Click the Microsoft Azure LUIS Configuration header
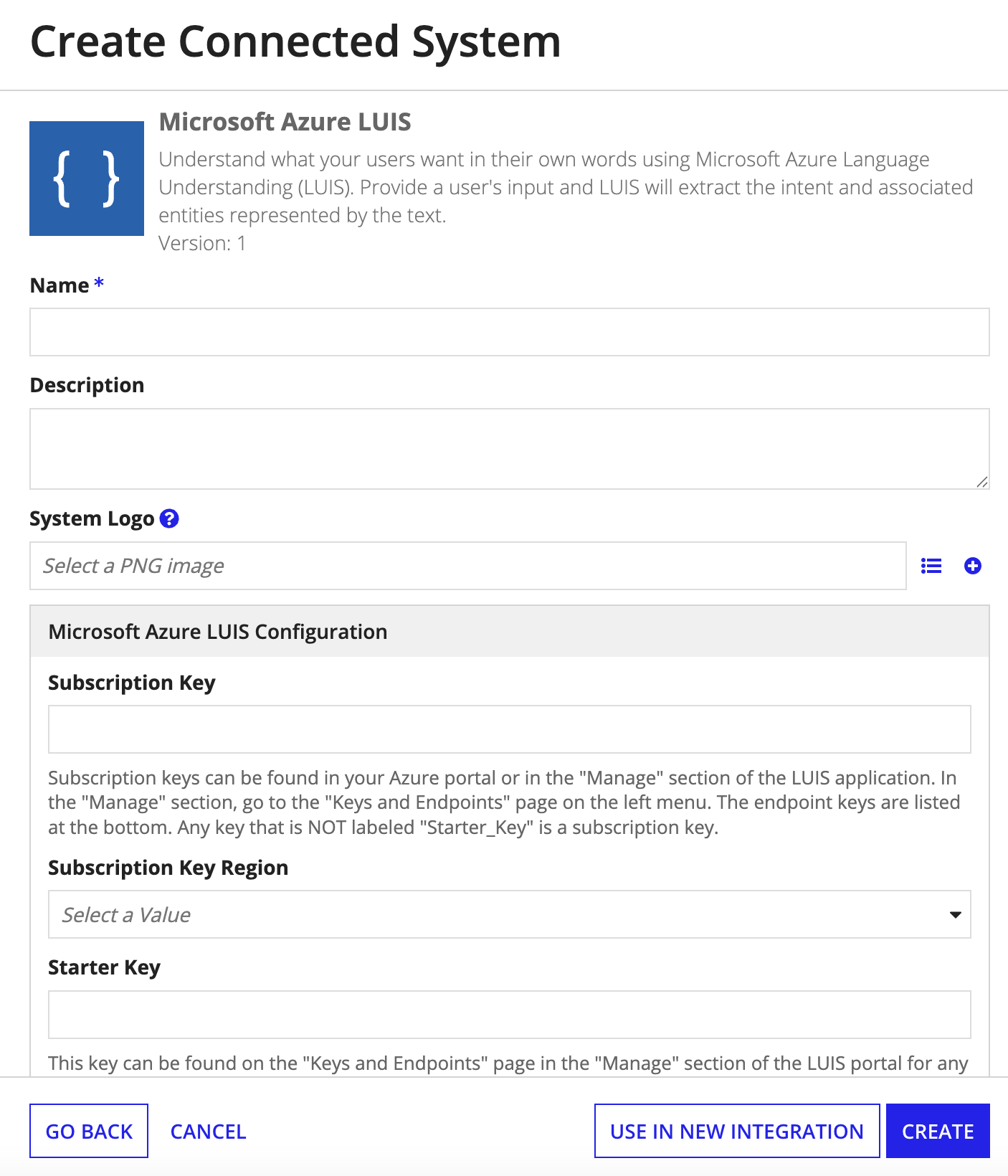1008x1176 pixels. [510, 631]
